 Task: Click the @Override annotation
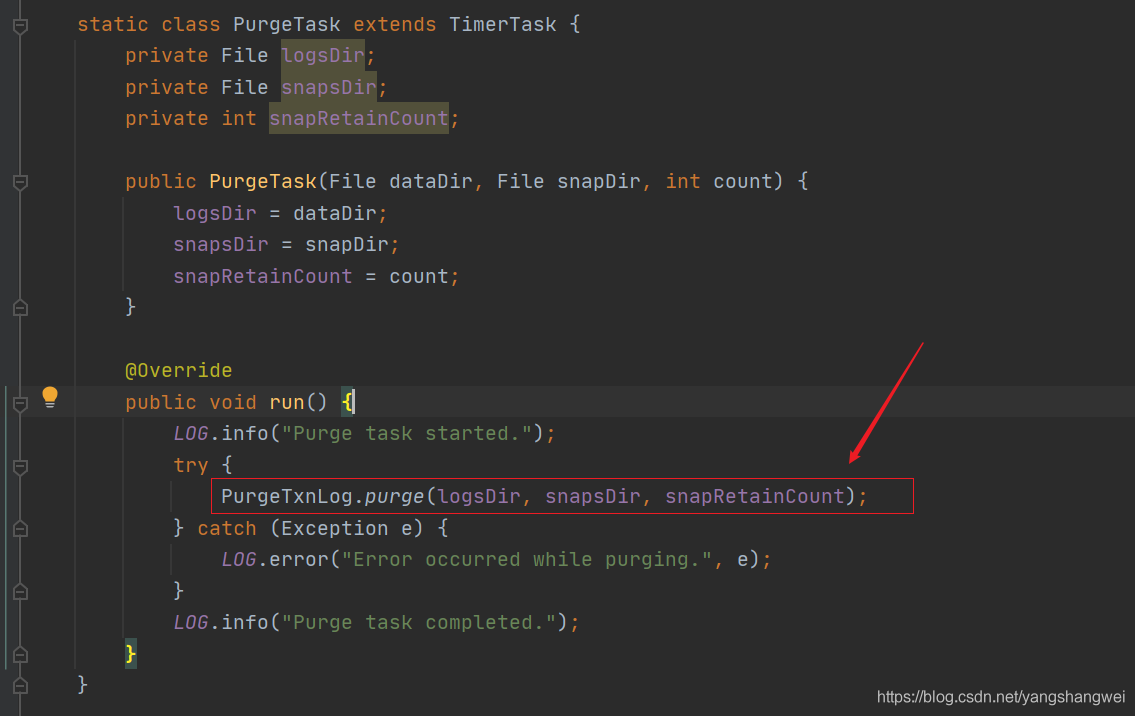[178, 370]
